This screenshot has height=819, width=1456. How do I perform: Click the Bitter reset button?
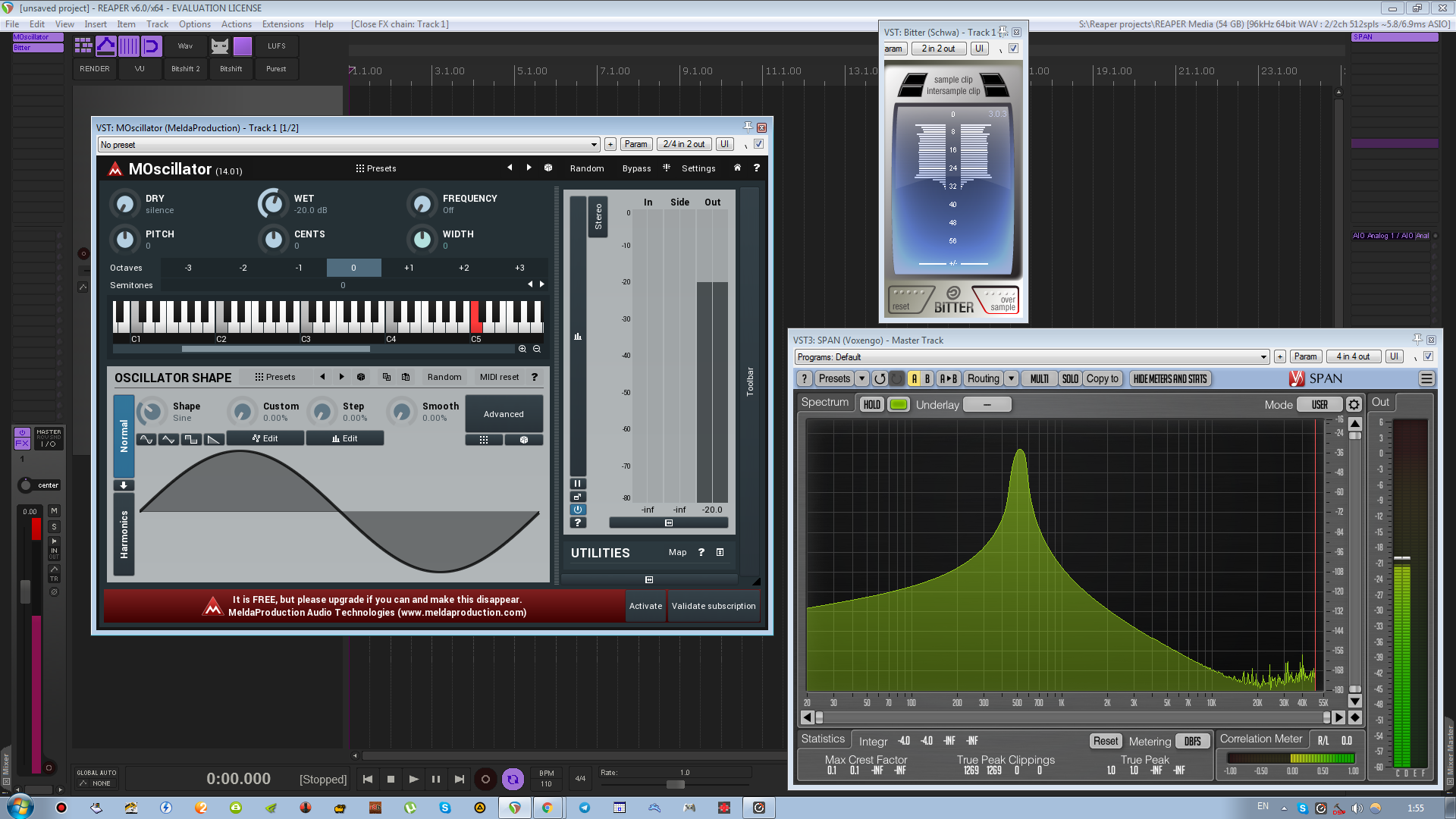(908, 300)
